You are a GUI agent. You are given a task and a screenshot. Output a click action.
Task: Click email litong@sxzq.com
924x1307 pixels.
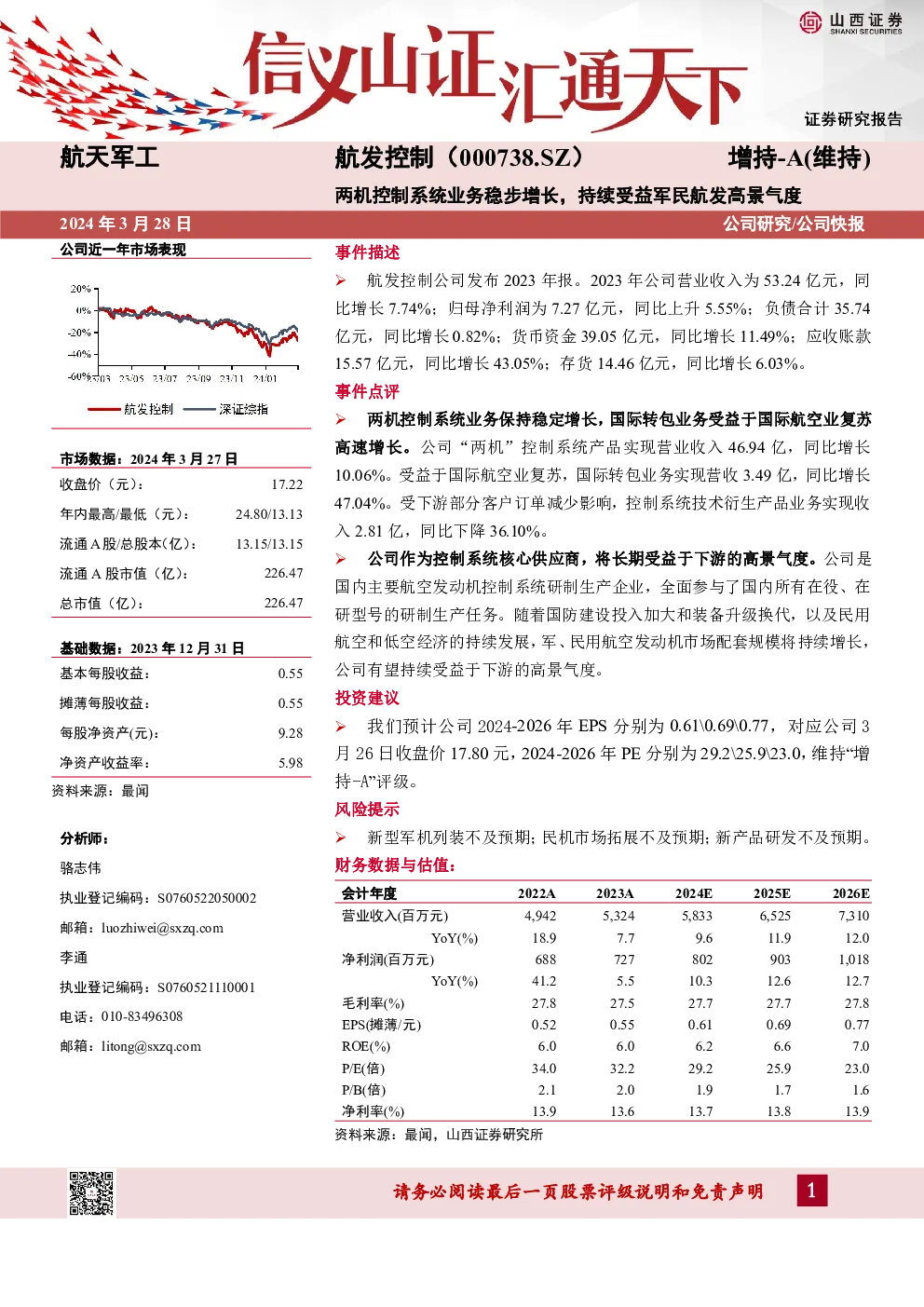tap(151, 1046)
